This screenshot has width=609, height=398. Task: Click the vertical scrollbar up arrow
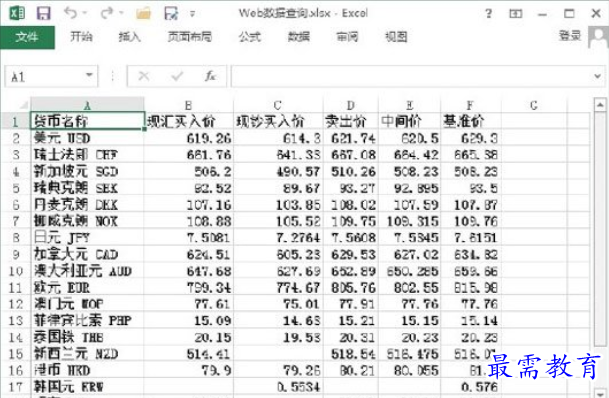(x=599, y=104)
